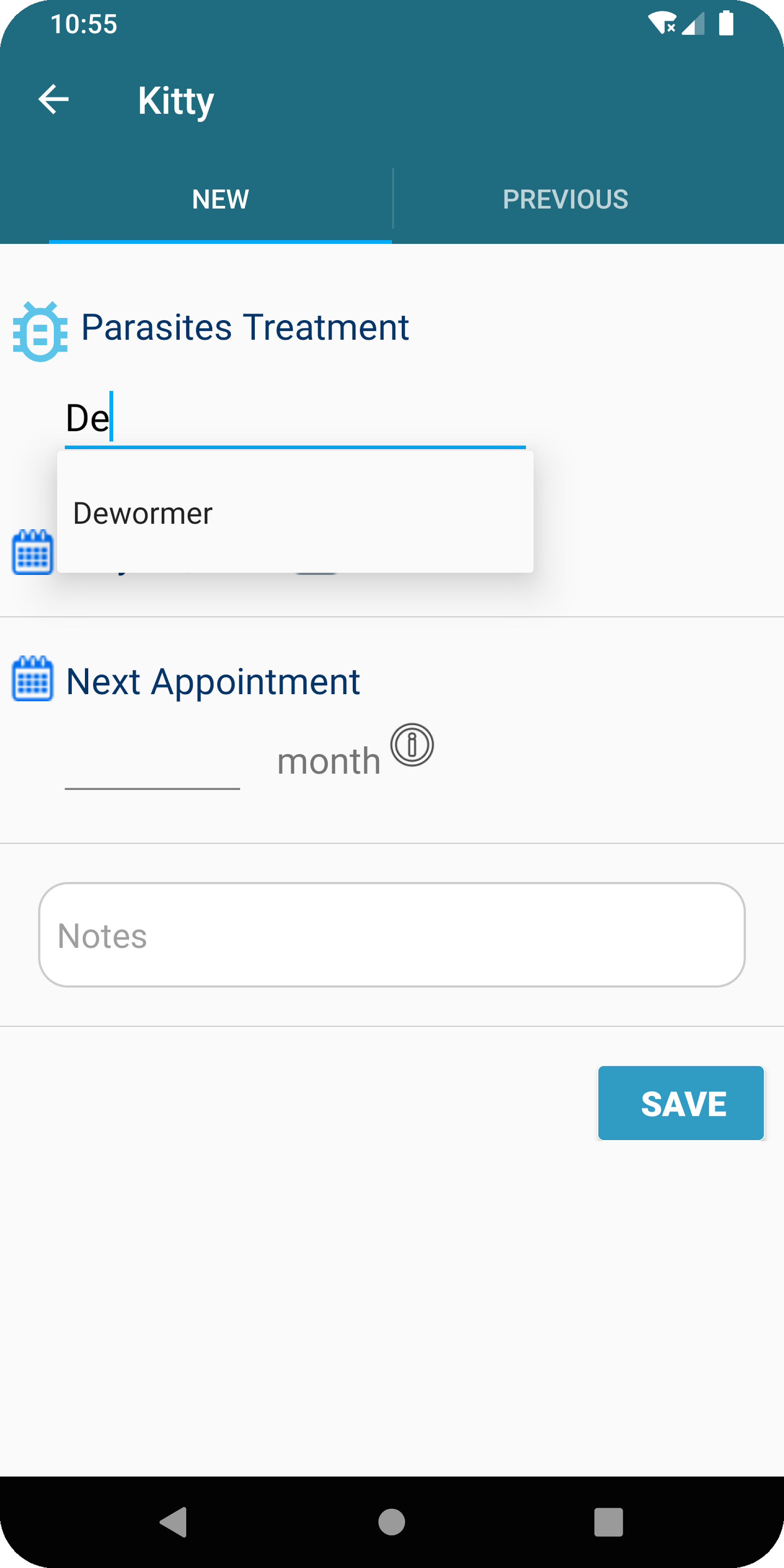This screenshot has width=784, height=1568.
Task: Switch to the PREVIOUS tab
Action: (x=566, y=199)
